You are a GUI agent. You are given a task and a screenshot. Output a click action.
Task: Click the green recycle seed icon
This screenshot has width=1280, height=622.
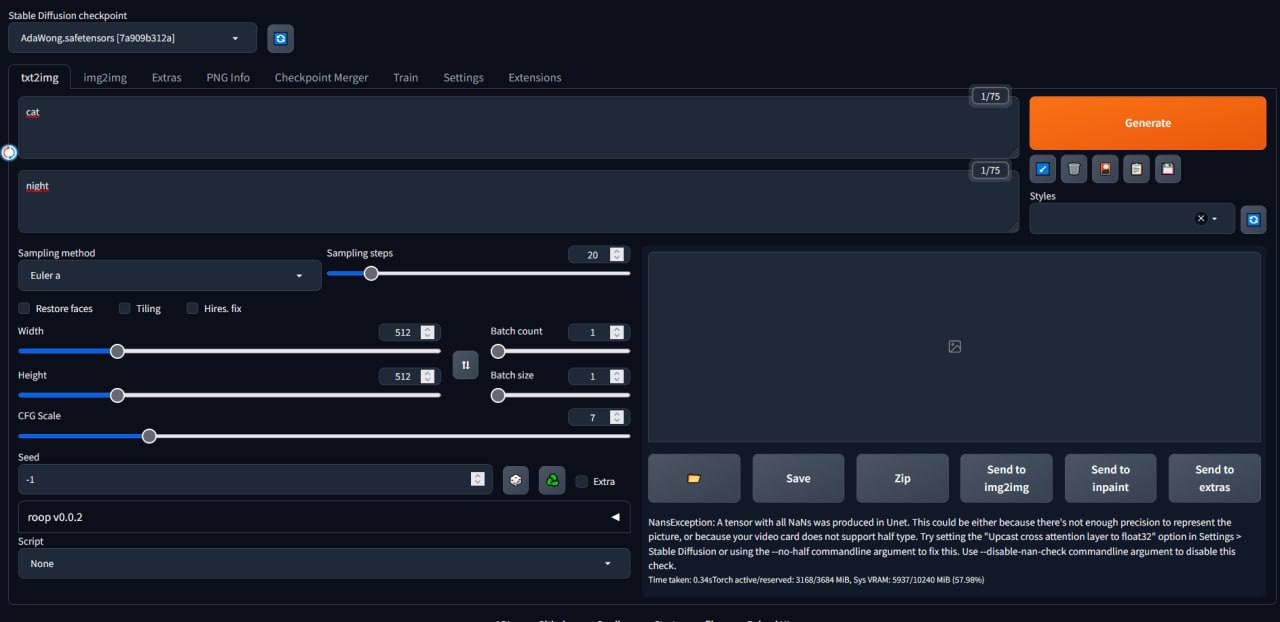click(552, 480)
